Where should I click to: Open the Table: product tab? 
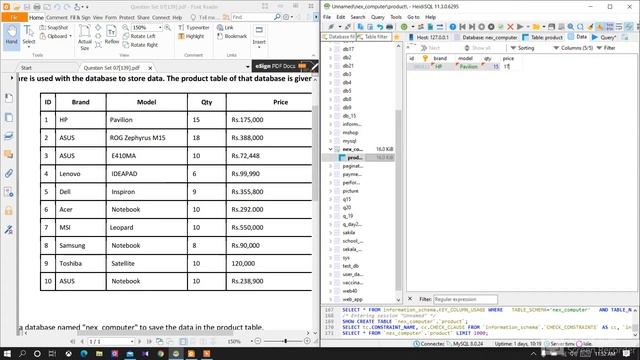542,37
